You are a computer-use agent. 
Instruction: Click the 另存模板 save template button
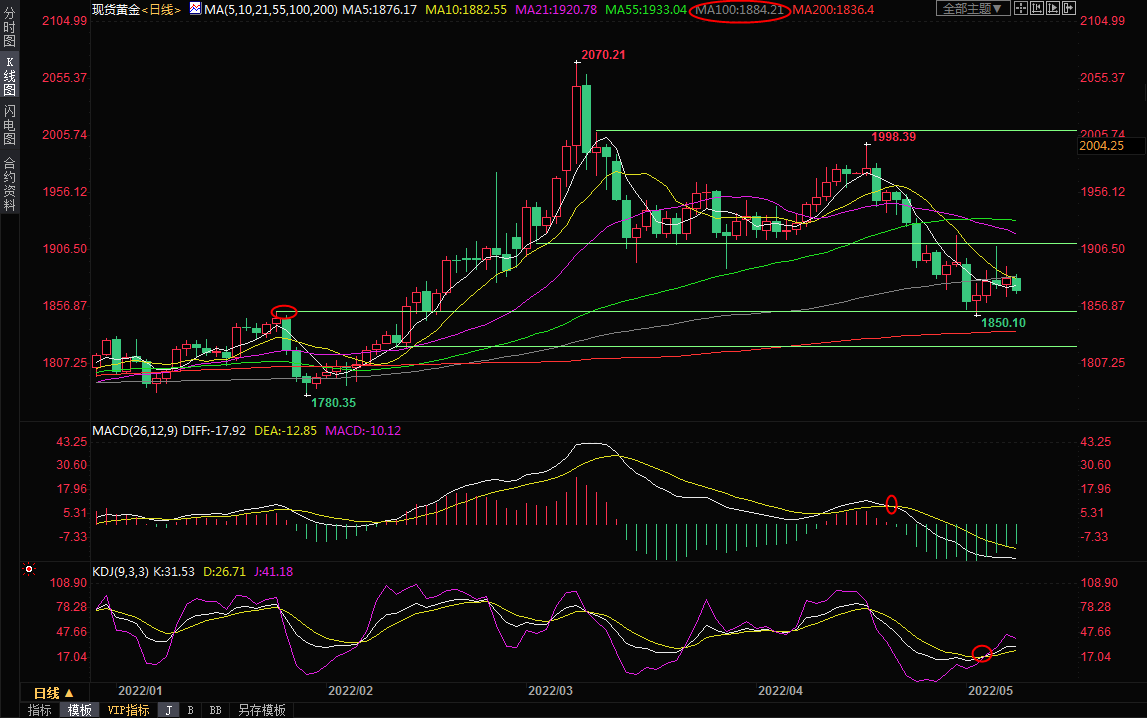[260, 710]
